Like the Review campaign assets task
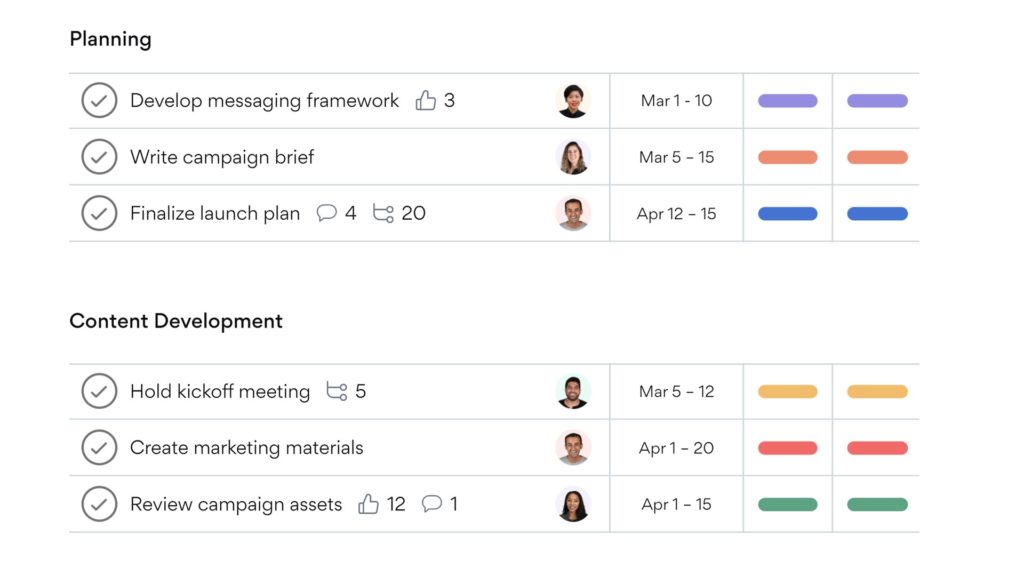 pos(369,504)
